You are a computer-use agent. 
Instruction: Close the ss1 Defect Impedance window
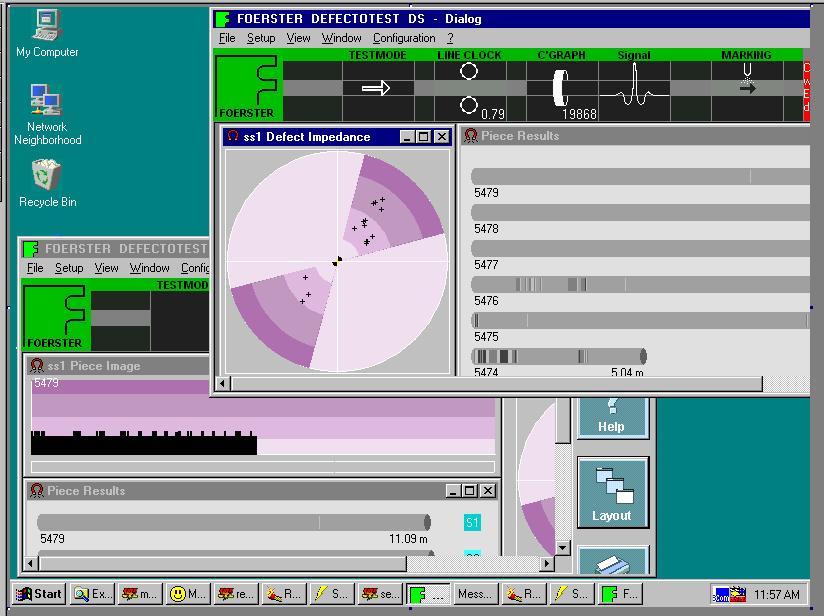[x=442, y=137]
